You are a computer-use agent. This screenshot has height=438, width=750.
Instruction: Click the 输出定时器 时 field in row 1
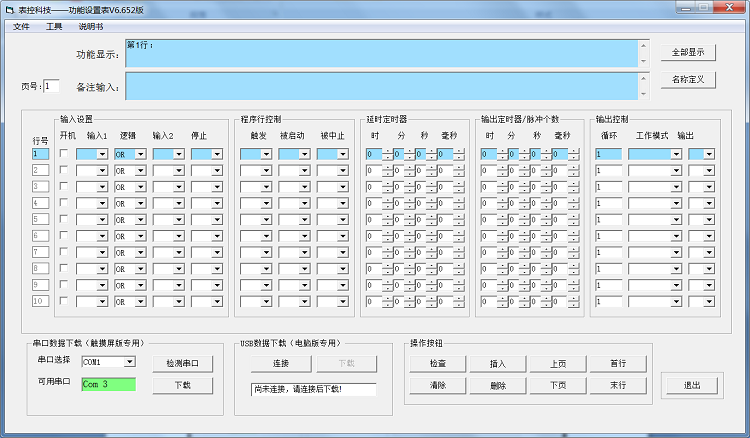[x=488, y=154]
